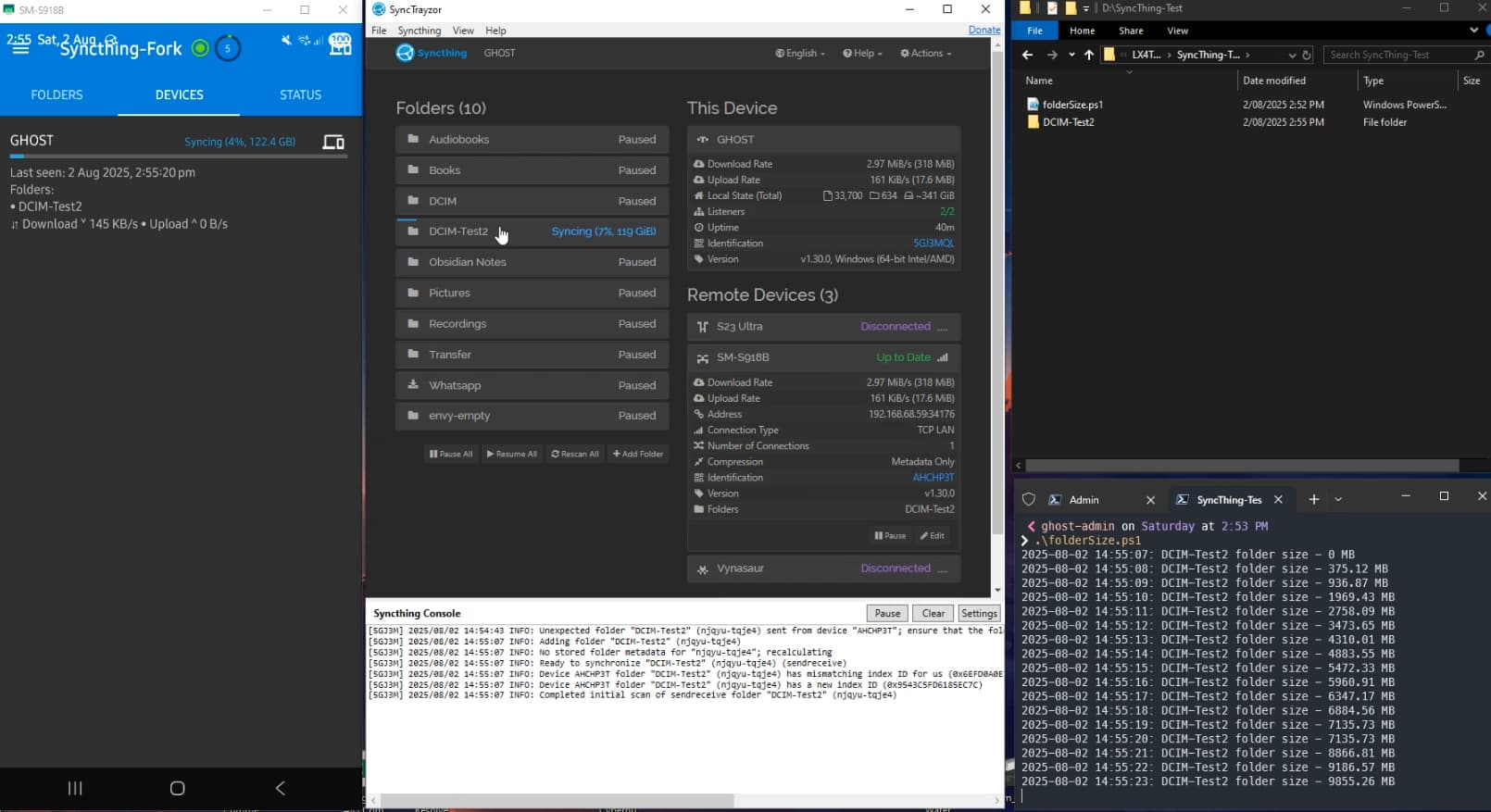Open a new terminal tab with the plus icon
Screen dimensions: 1491x812
(1313, 499)
